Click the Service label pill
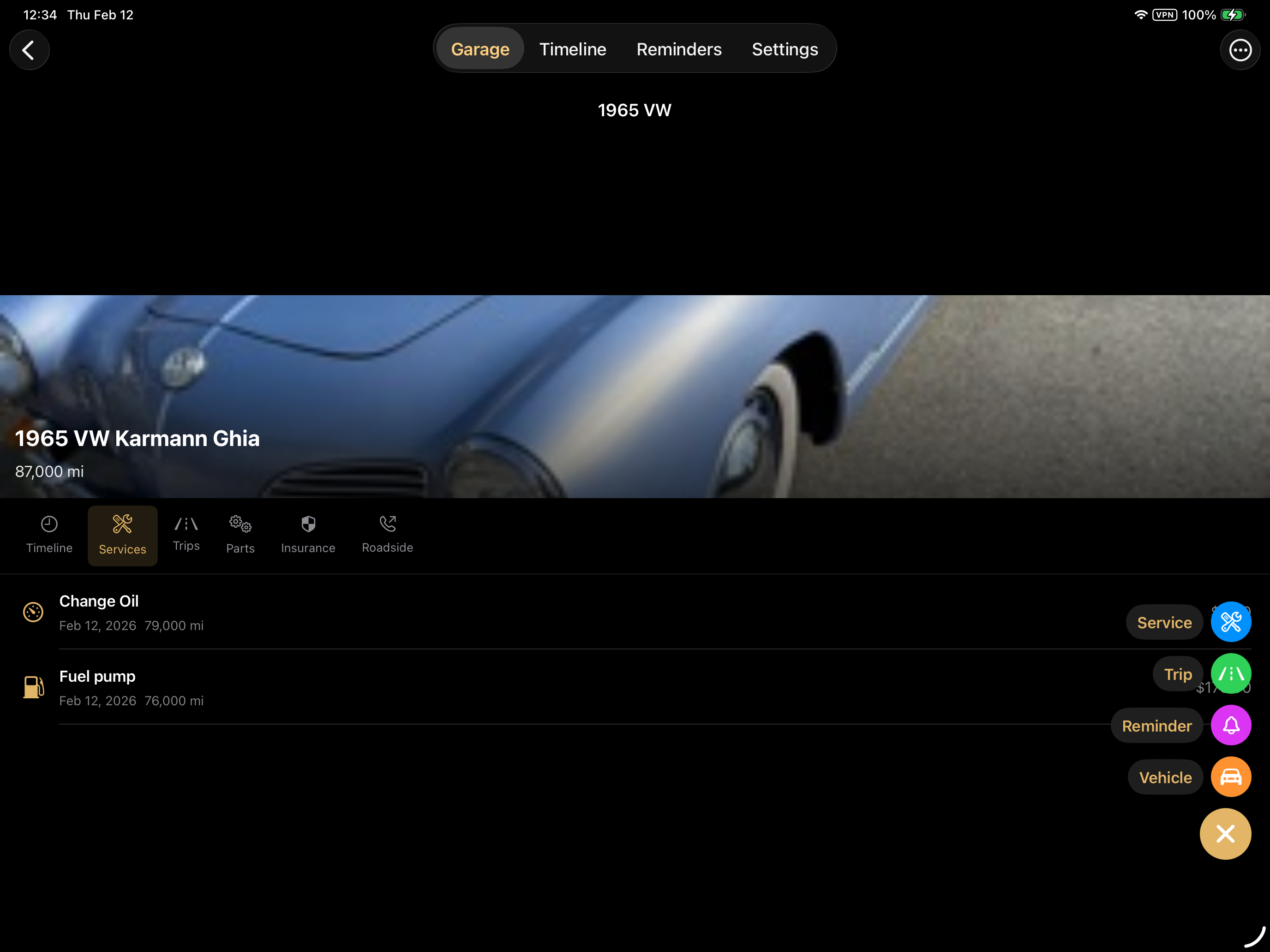 click(1164, 623)
